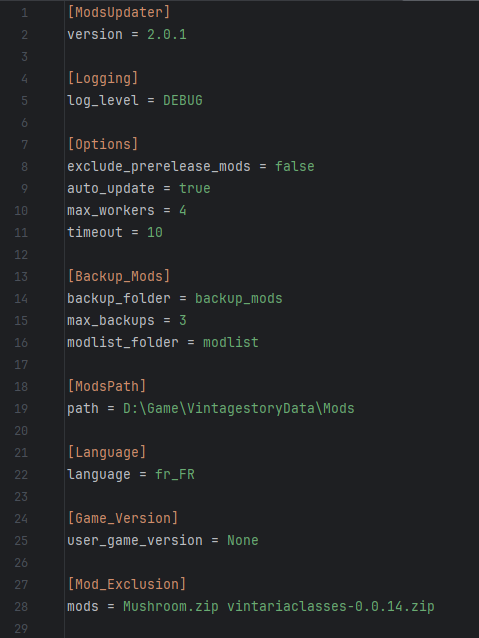Place cursor on the [Logging] section header
Screen dimensions: 479x638
pos(103,78)
